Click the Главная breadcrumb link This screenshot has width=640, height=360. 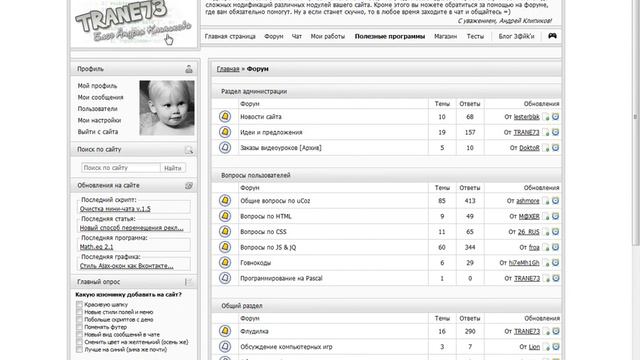coord(228,69)
